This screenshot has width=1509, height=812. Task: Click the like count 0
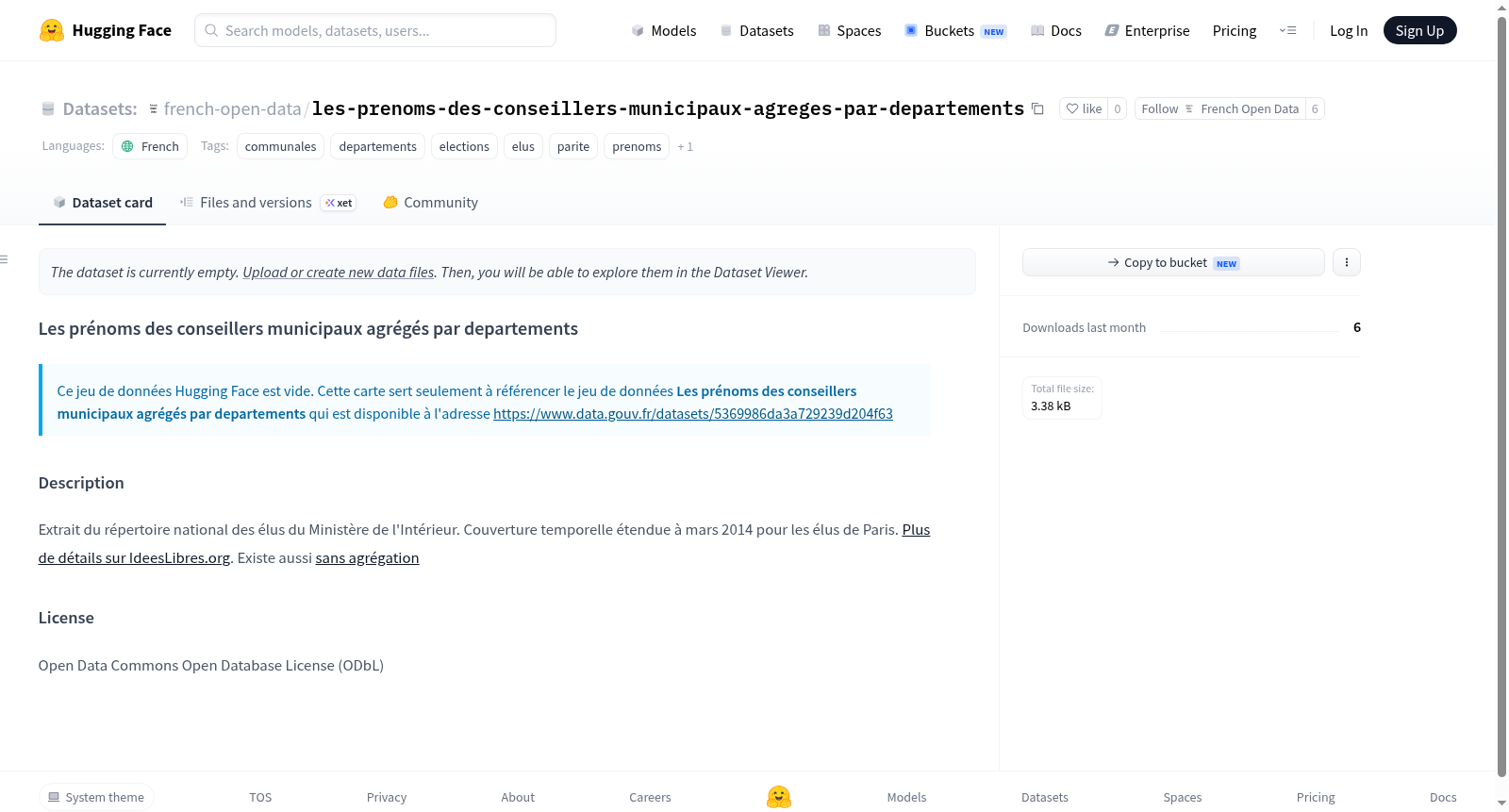tap(1118, 108)
